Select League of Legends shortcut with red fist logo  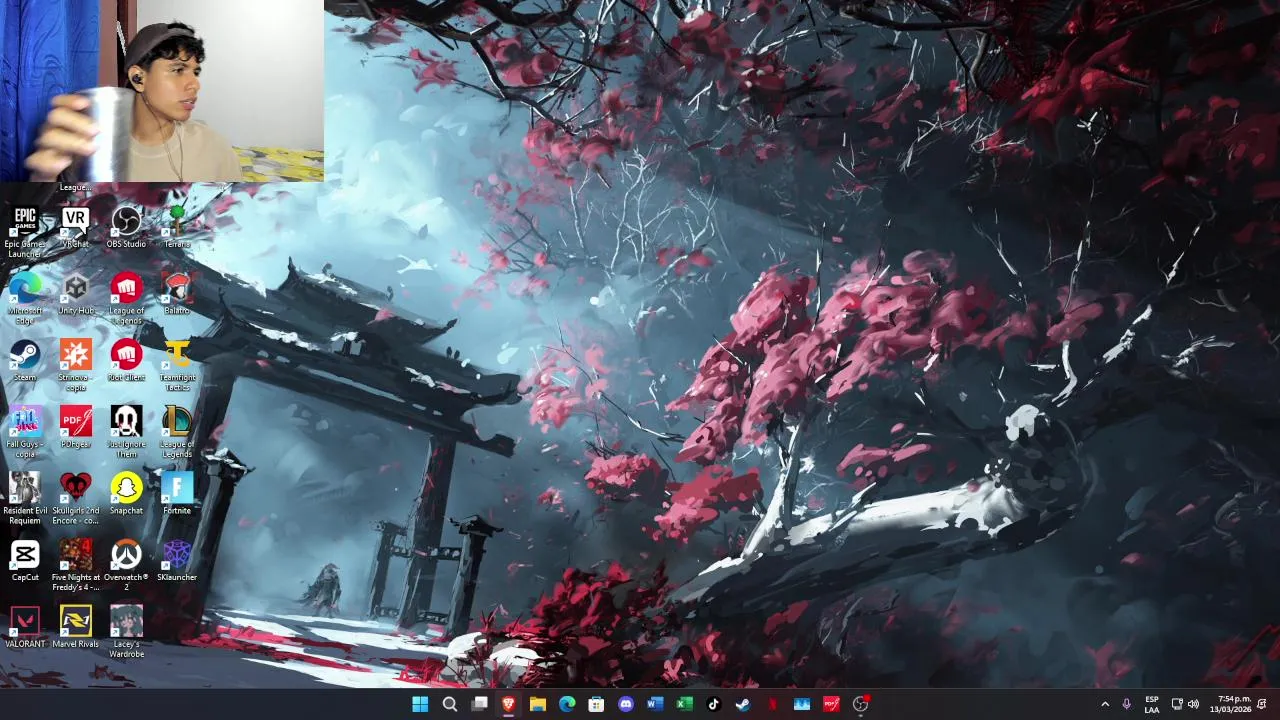pos(126,298)
